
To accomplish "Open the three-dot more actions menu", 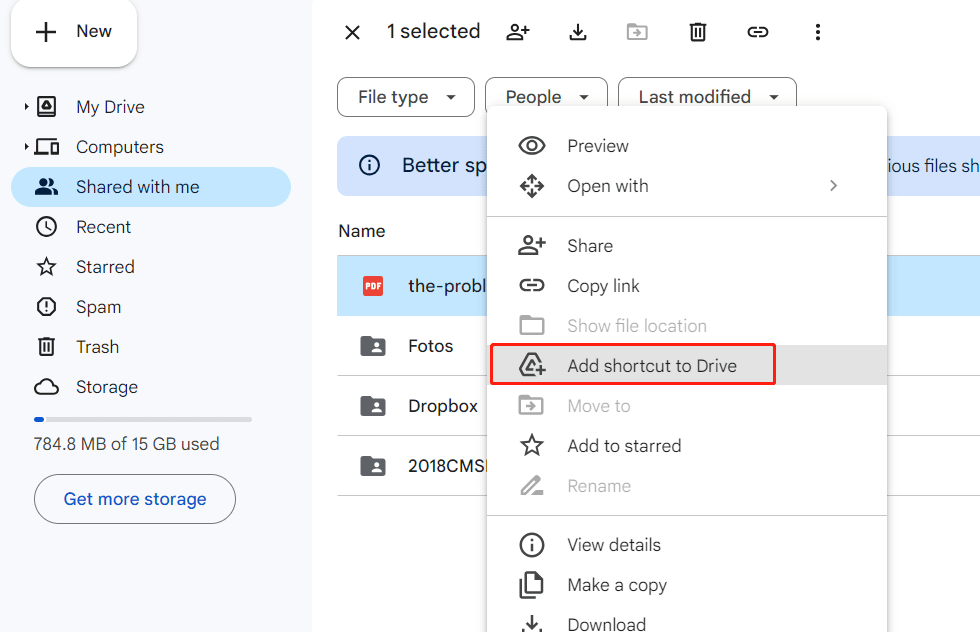I will (x=818, y=32).
